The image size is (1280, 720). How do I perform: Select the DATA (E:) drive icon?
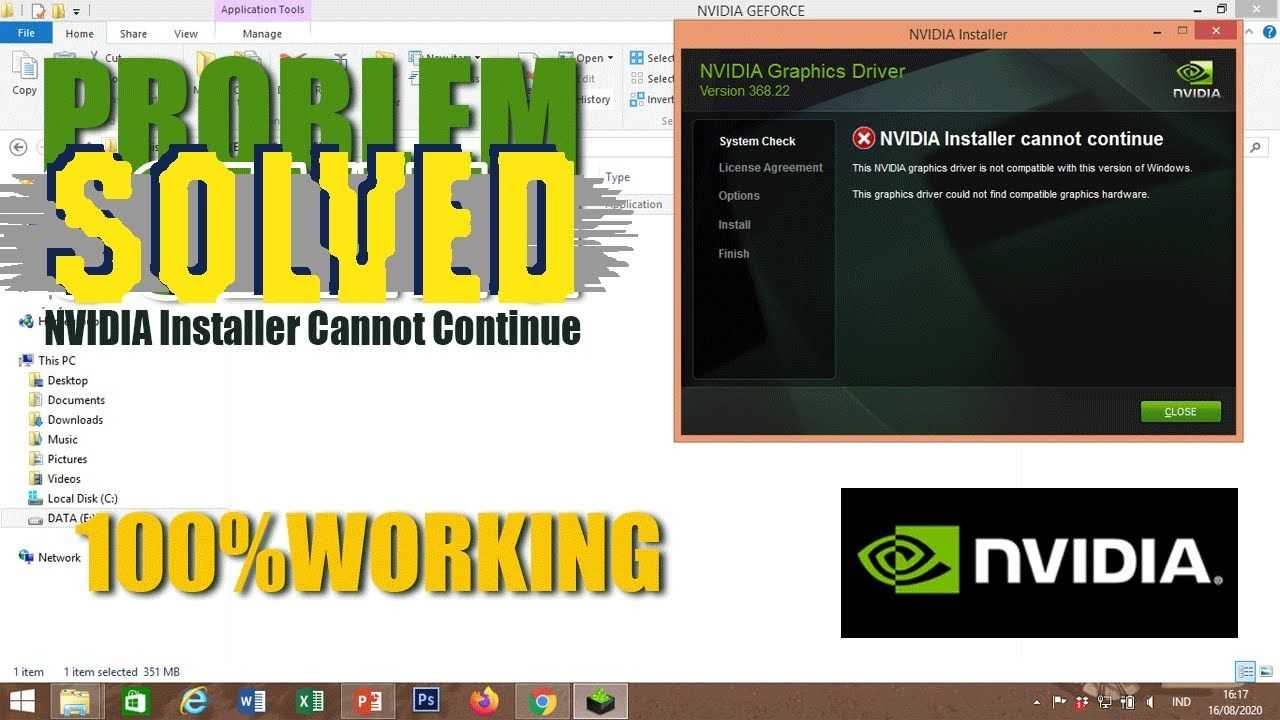pos(36,518)
